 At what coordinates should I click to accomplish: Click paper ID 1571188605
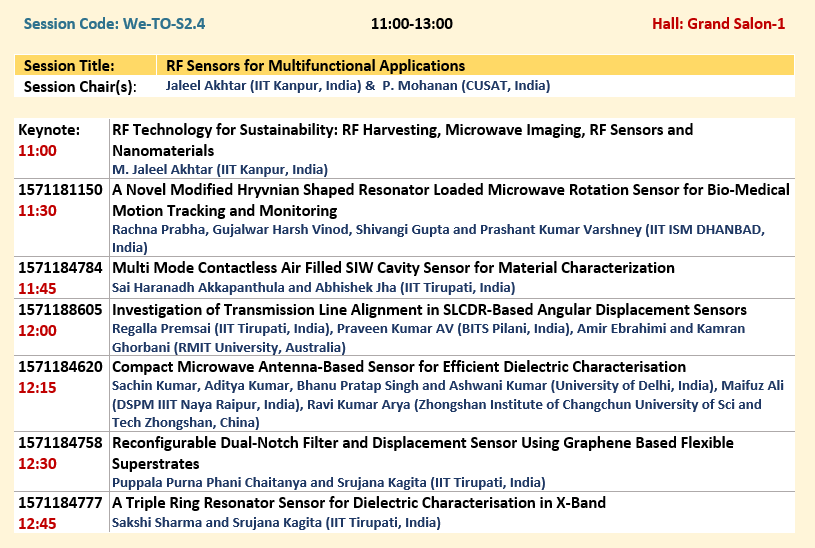click(60, 310)
